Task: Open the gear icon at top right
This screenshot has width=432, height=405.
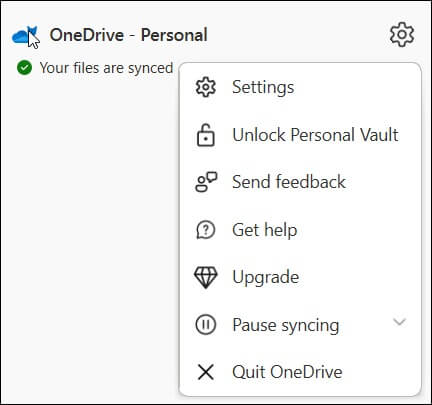Action: pyautogui.click(x=402, y=35)
